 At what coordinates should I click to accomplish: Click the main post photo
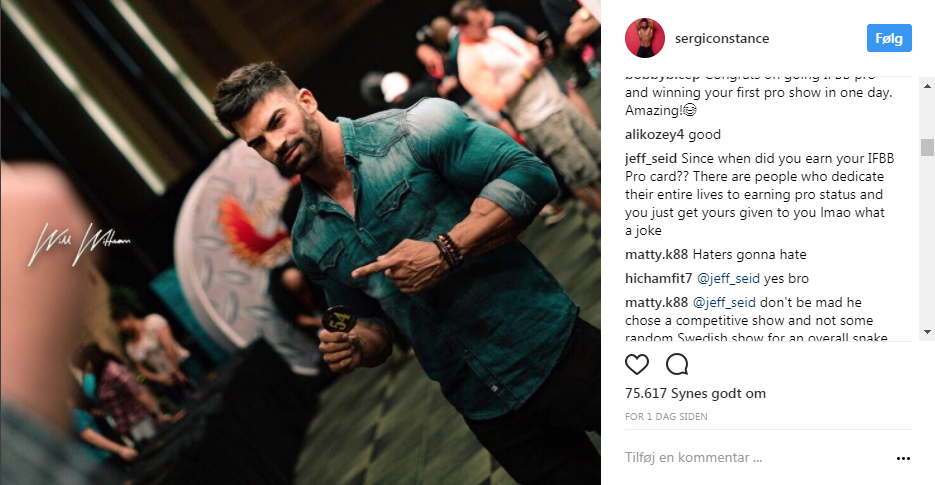[301, 242]
